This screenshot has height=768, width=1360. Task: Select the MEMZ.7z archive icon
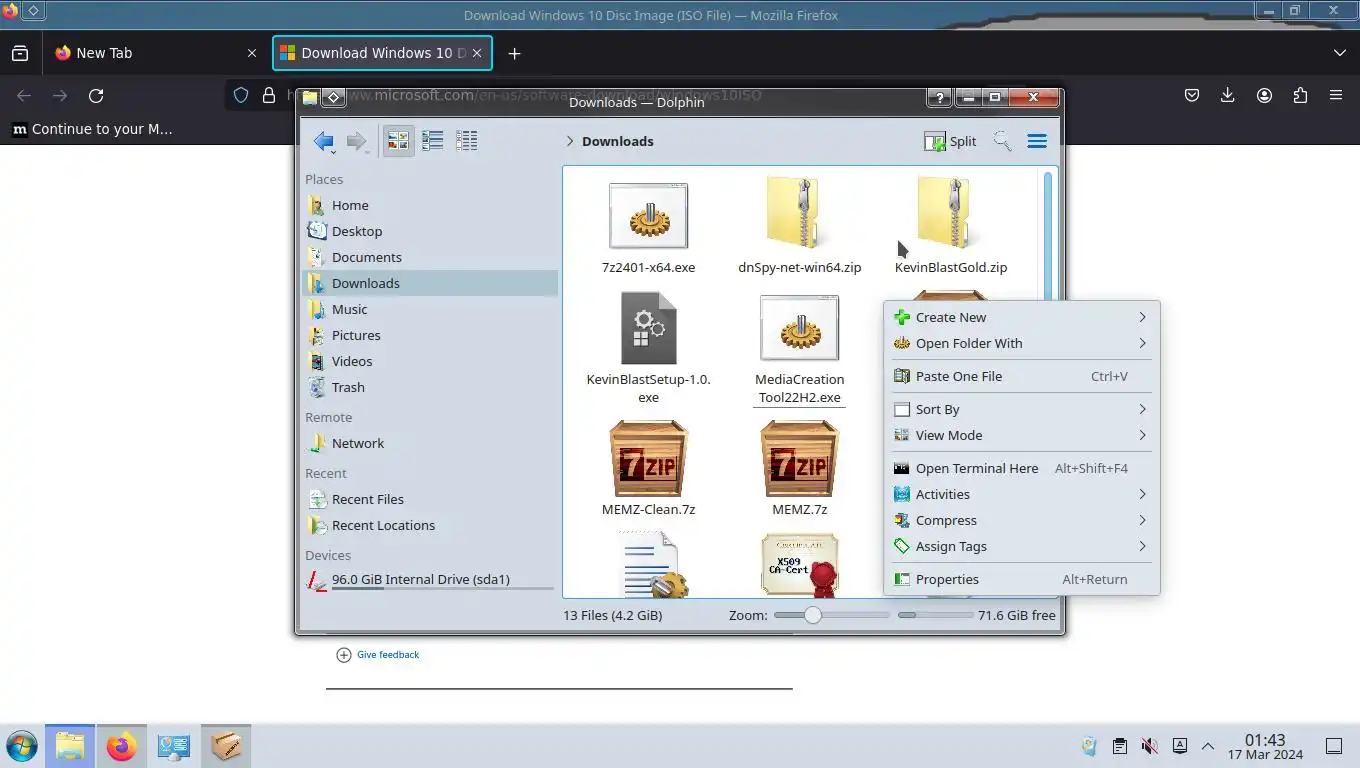click(x=799, y=458)
